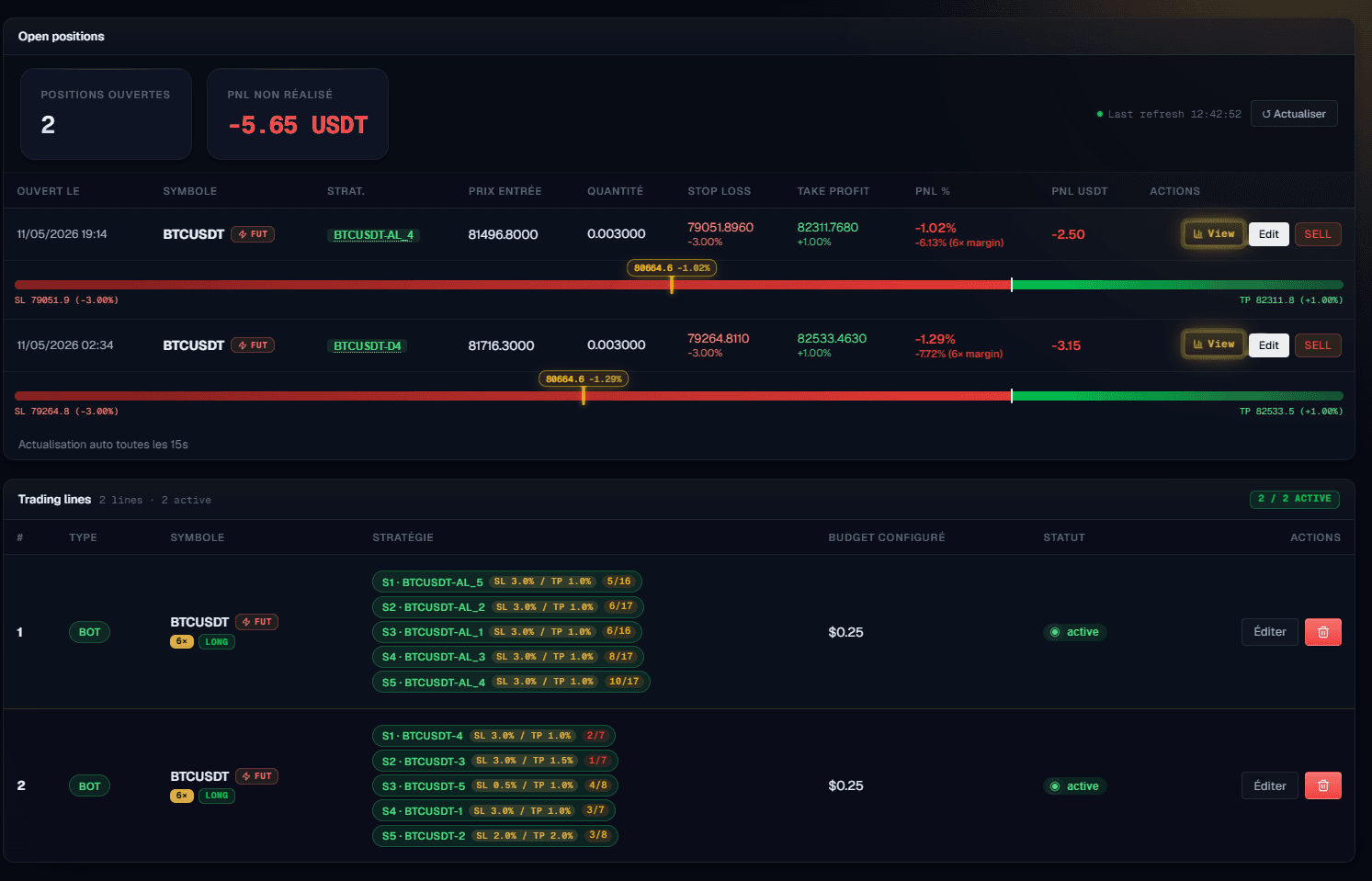The height and width of the screenshot is (881, 1372).
Task: Click FUT badge in trading line 1
Action: (x=257, y=622)
